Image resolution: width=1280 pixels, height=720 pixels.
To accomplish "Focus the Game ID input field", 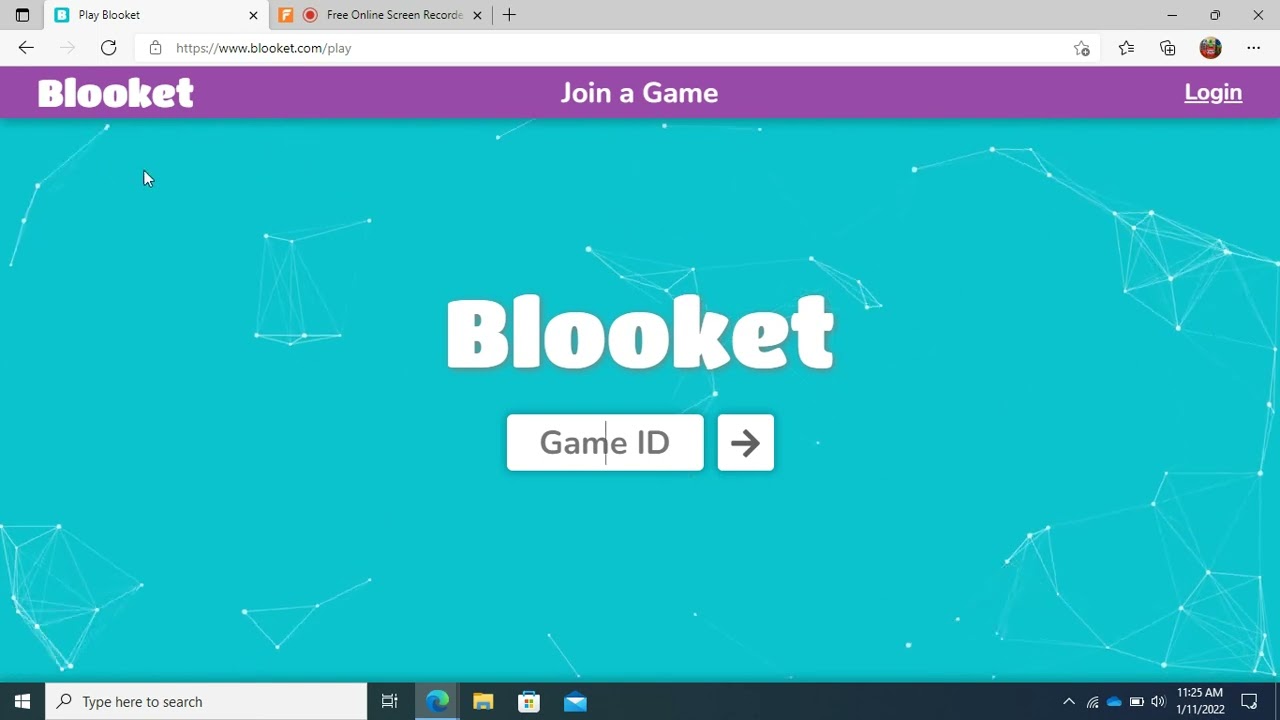I will point(605,443).
